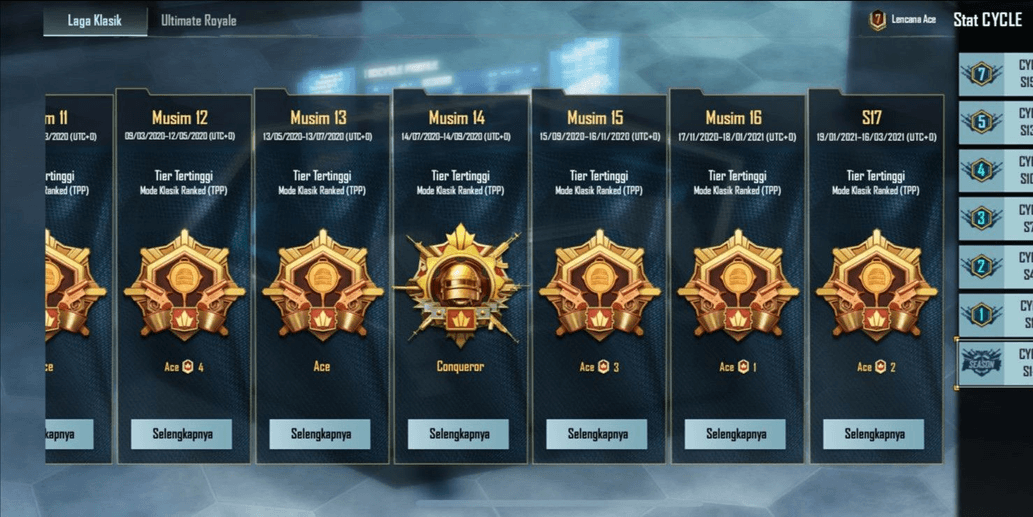Select Cycle 3 badge in sidebar
Image resolution: width=1033 pixels, height=517 pixels.
981,218
